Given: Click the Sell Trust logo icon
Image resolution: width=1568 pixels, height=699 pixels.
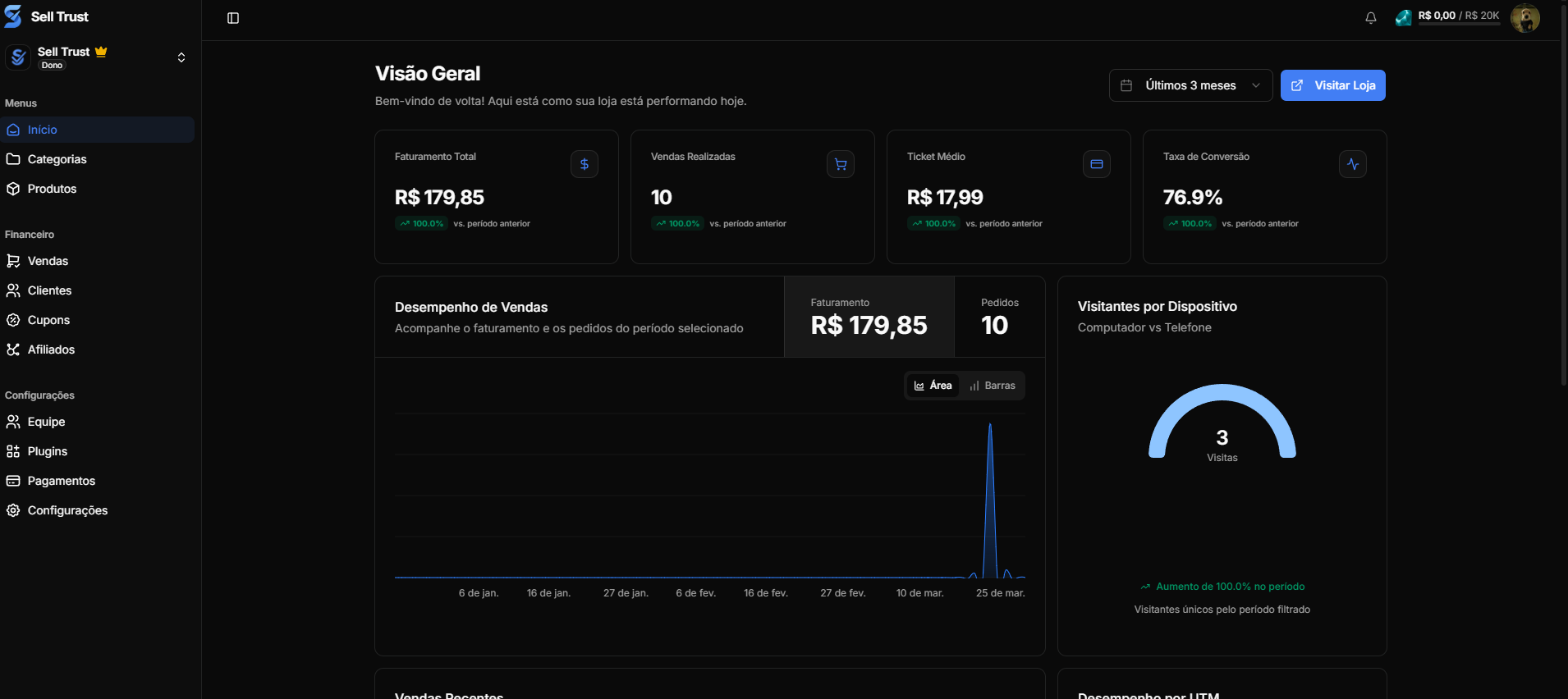Looking at the screenshot, I should pos(13,16).
